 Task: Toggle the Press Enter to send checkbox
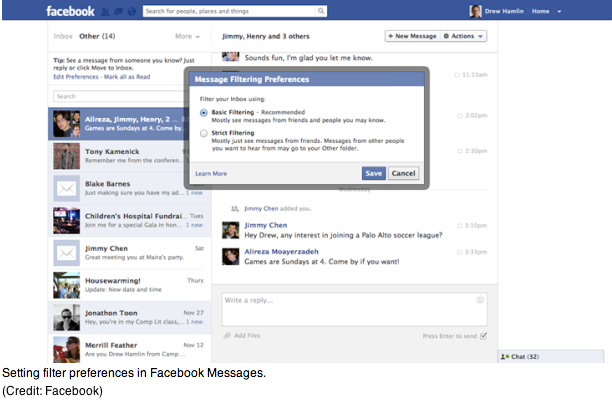pos(483,336)
